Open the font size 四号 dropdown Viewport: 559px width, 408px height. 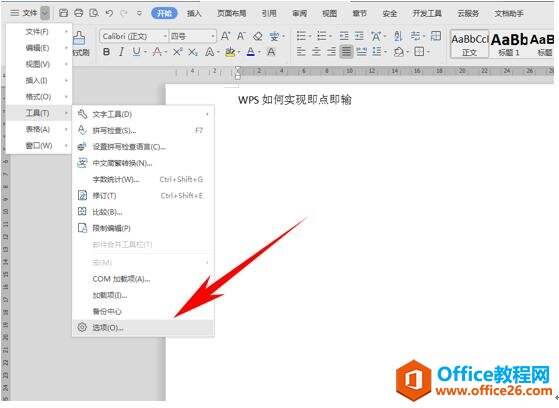point(193,36)
